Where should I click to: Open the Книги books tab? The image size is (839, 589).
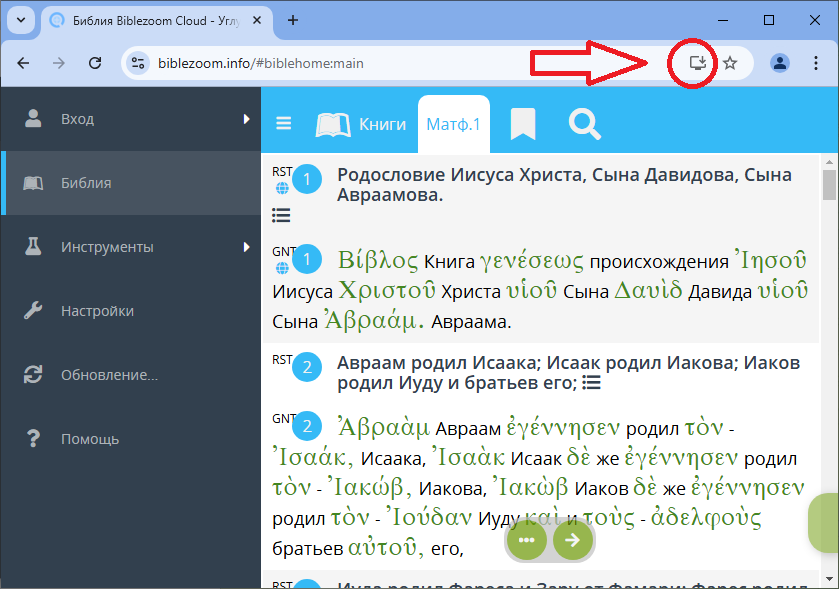(361, 124)
